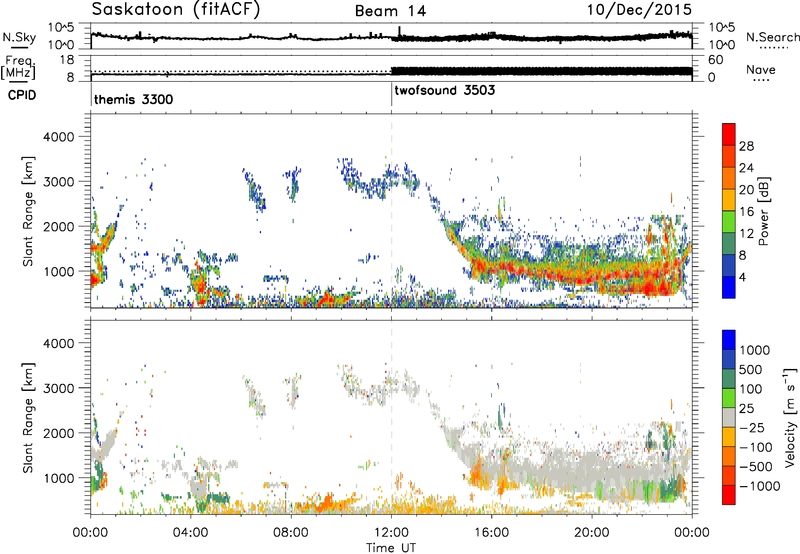Screen dimensions: 800x554
Task: Click the gray segment of the velocity color bar
Action: [x=729, y=418]
